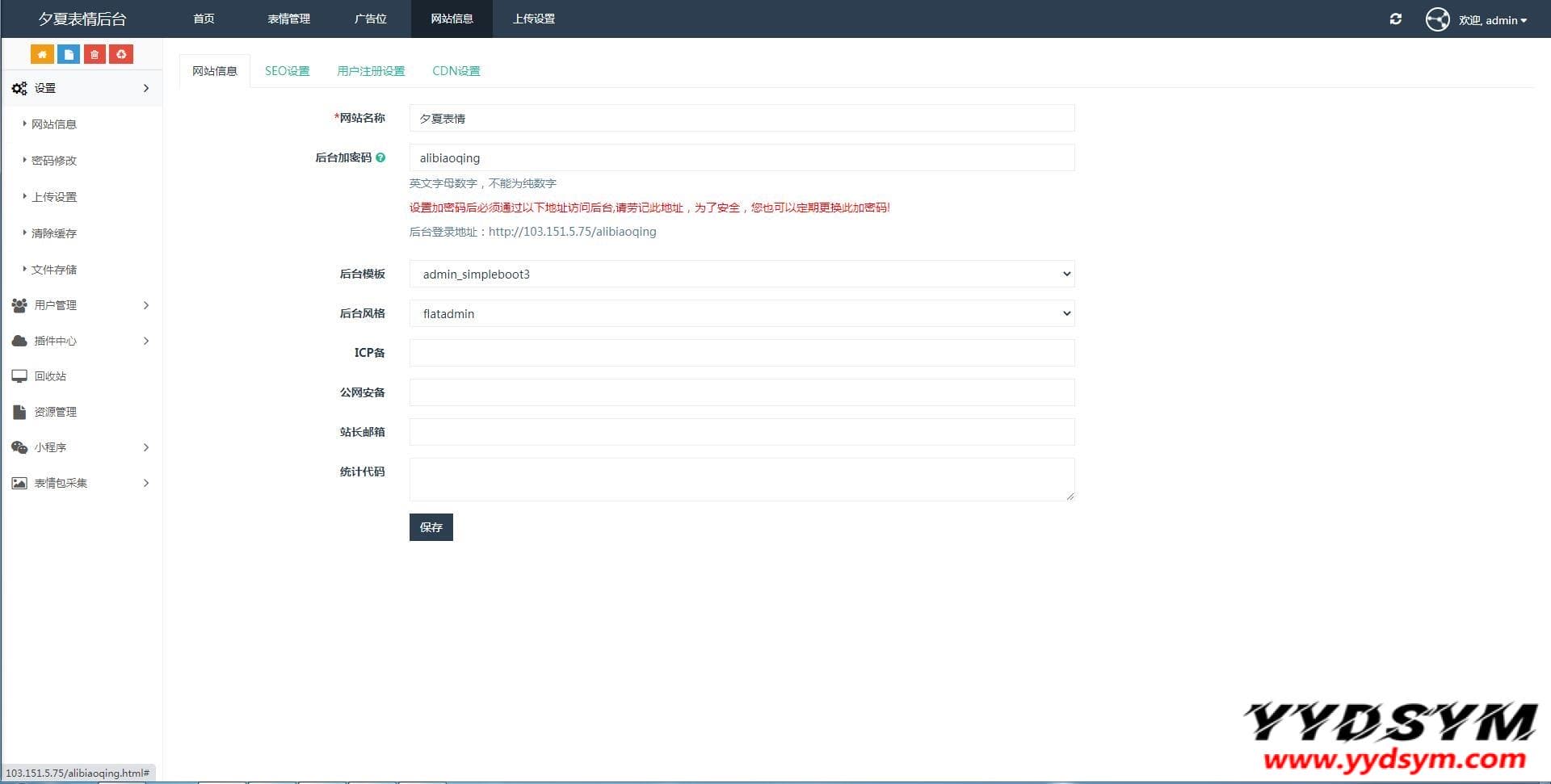Open 网站信息 in the sidebar
Image resolution: width=1551 pixels, height=784 pixels.
coord(54,124)
